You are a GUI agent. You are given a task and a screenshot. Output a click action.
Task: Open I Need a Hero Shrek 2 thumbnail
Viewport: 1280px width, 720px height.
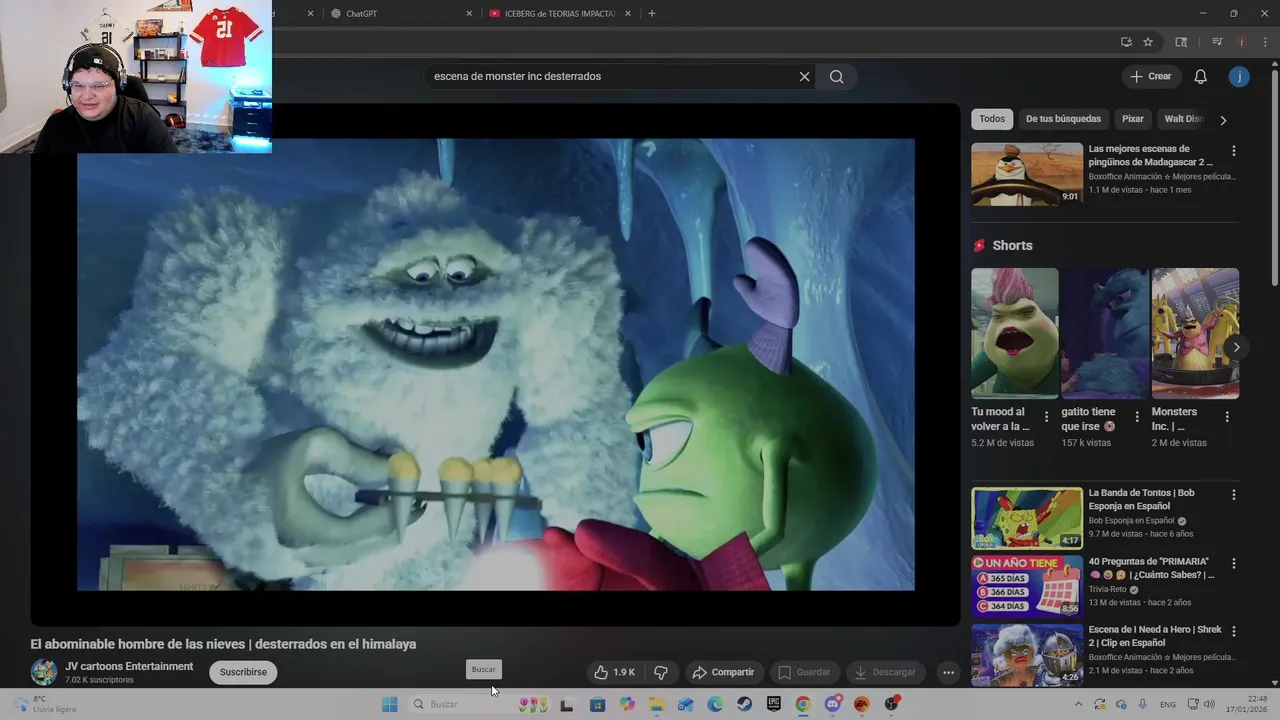click(1027, 654)
